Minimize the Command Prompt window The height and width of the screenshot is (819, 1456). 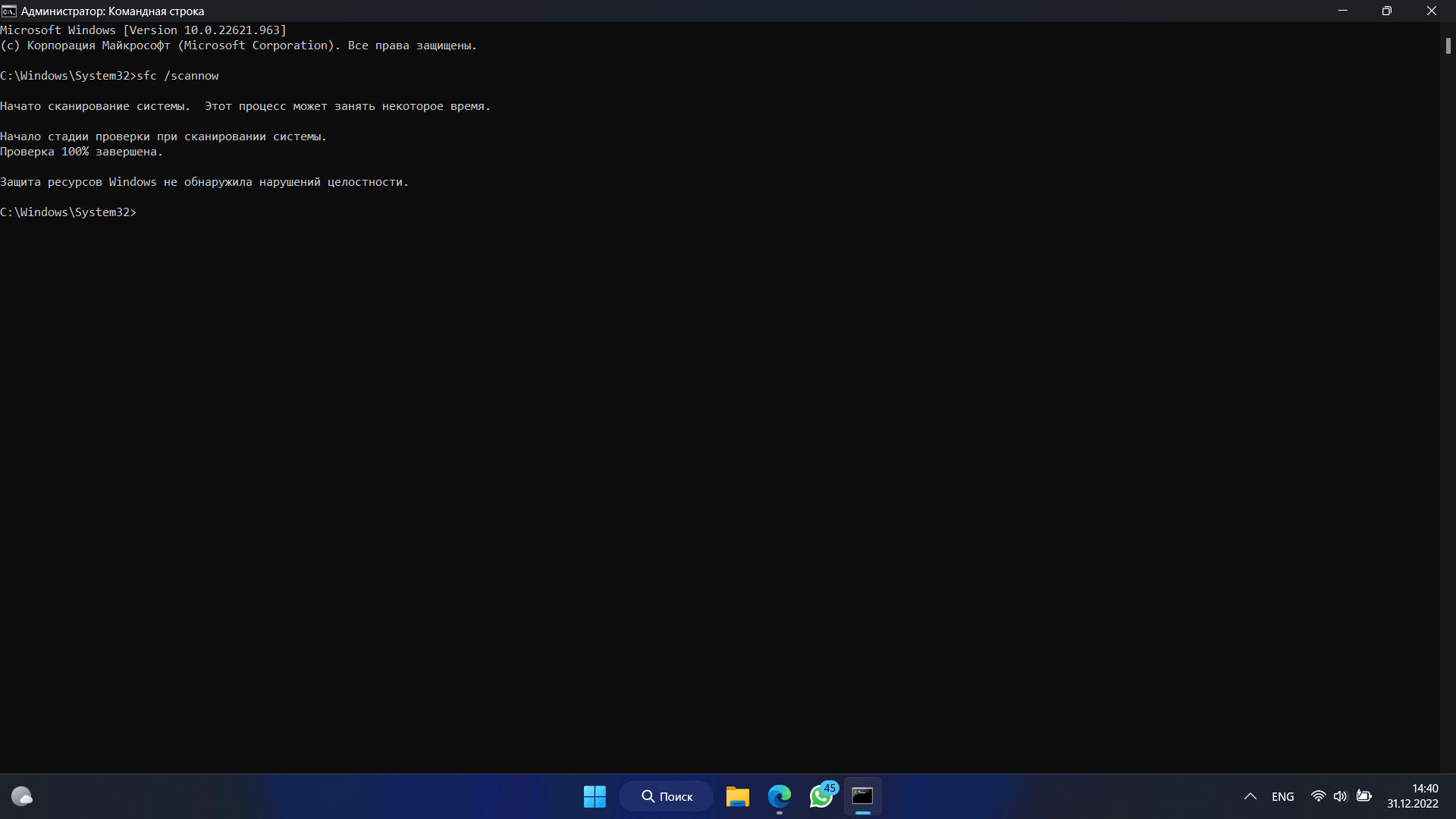(1343, 11)
